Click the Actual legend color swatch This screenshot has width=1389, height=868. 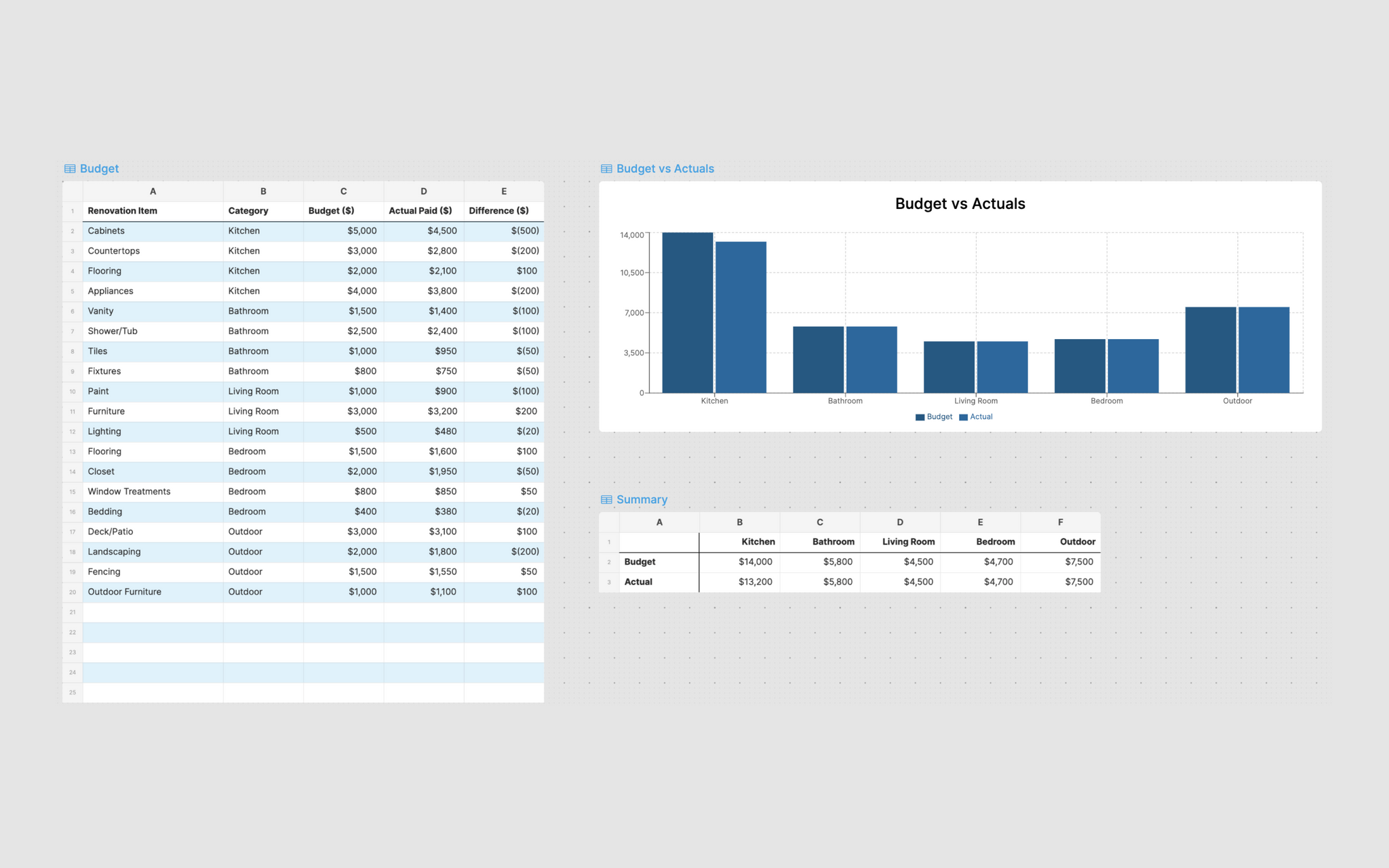point(963,417)
